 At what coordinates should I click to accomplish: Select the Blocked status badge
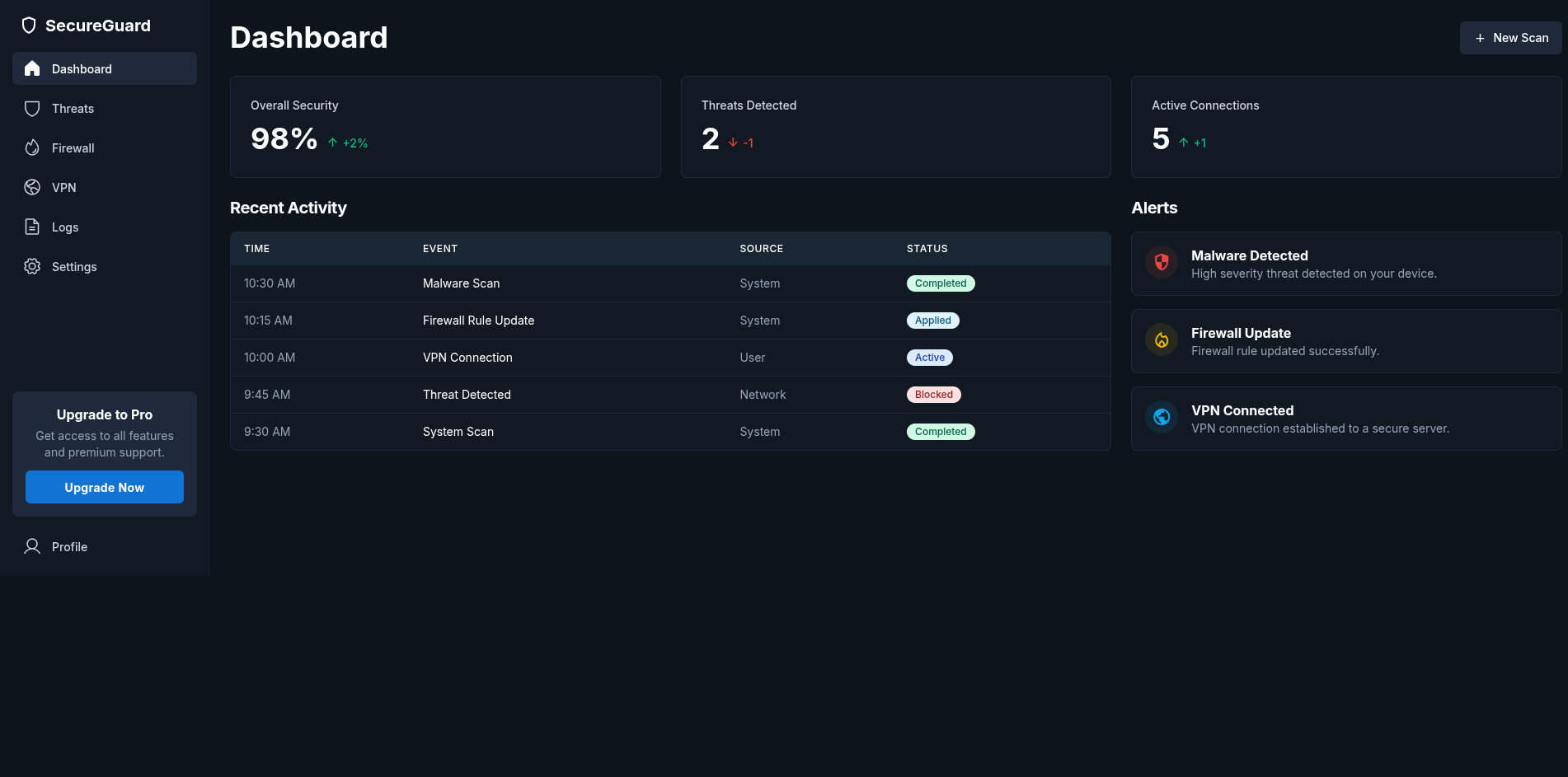933,395
